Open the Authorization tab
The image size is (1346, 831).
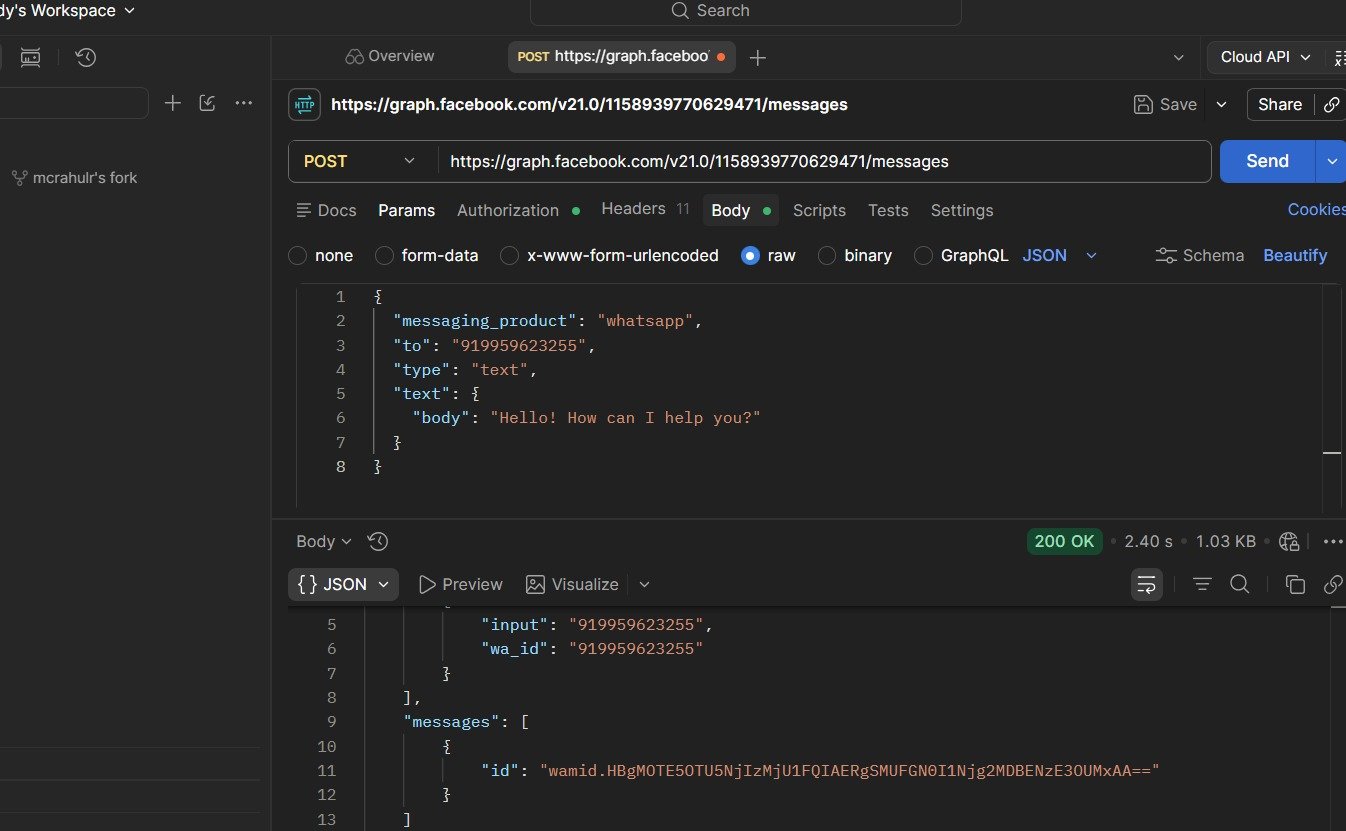point(518,210)
